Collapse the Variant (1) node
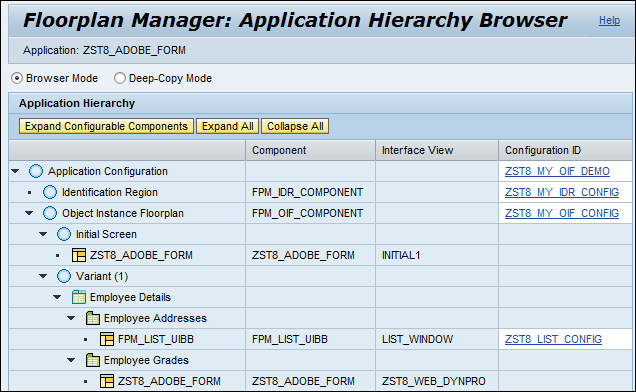The image size is (636, 392). 43,276
